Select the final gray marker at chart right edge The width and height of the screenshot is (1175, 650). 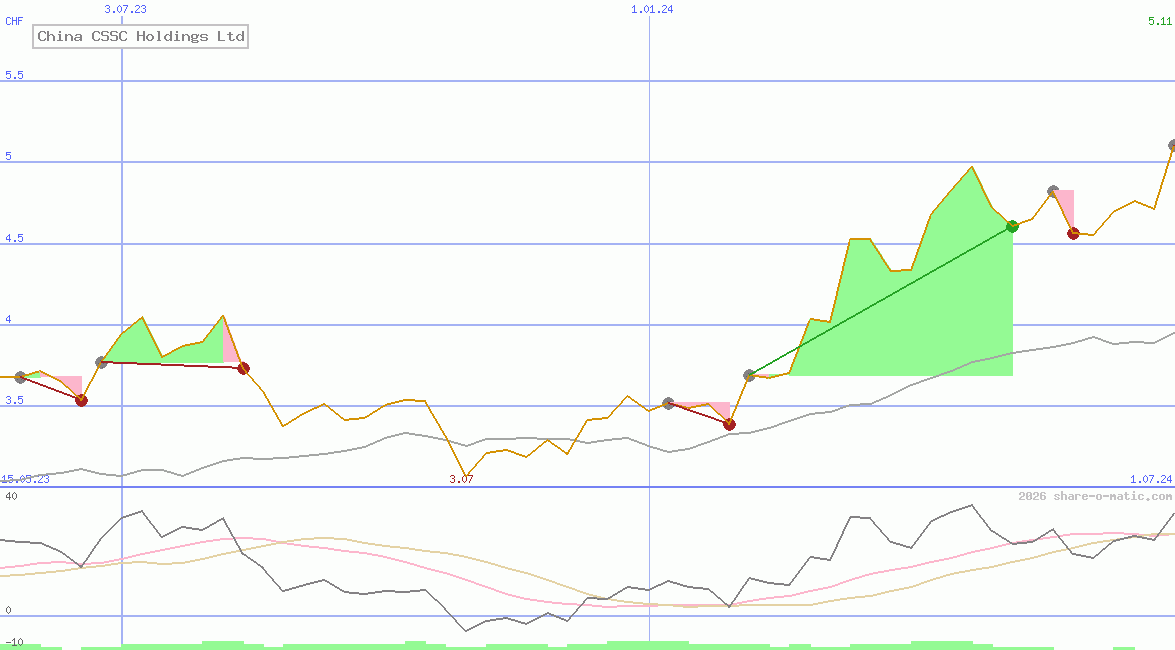click(1172, 145)
